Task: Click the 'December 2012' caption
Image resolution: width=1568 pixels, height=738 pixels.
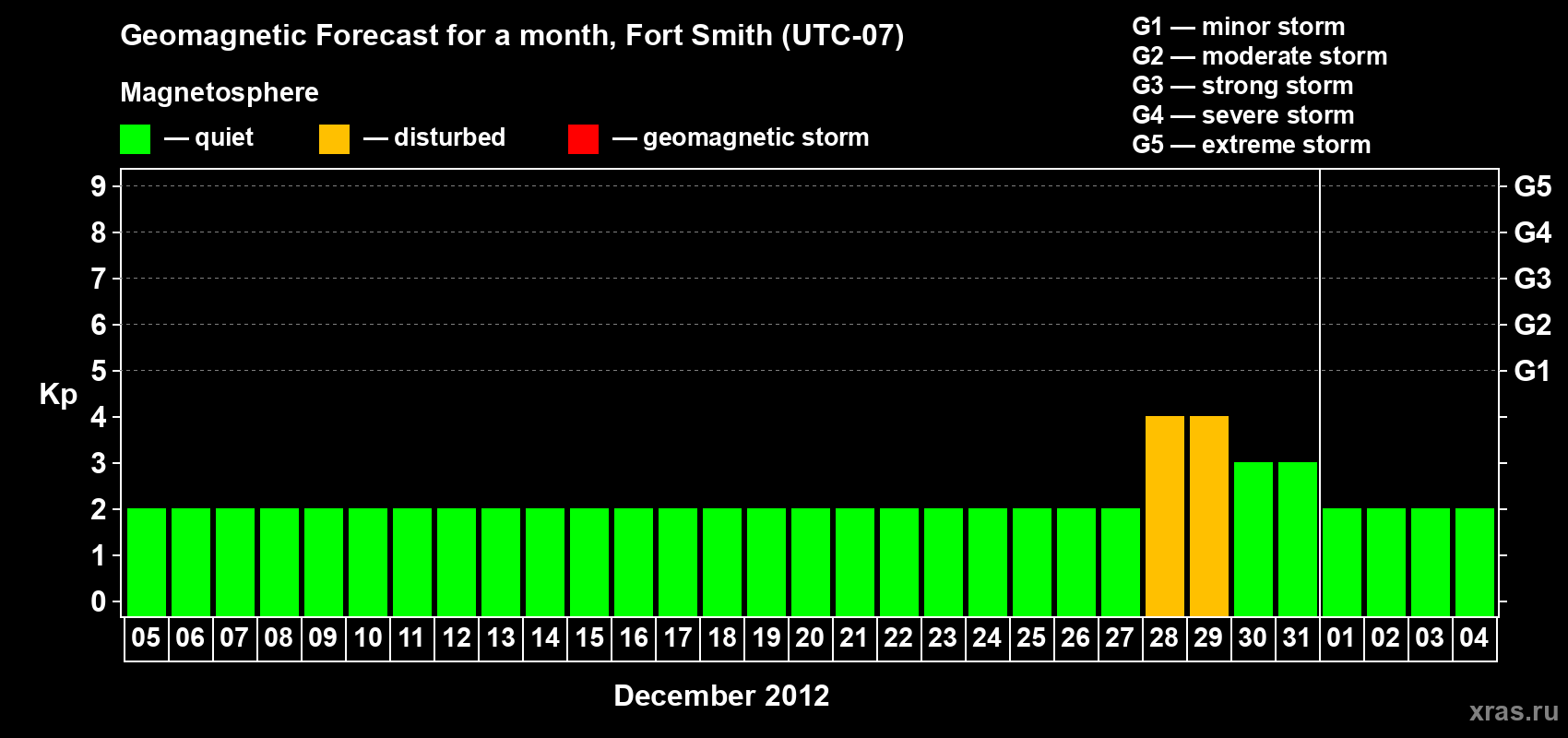Action: click(721, 696)
